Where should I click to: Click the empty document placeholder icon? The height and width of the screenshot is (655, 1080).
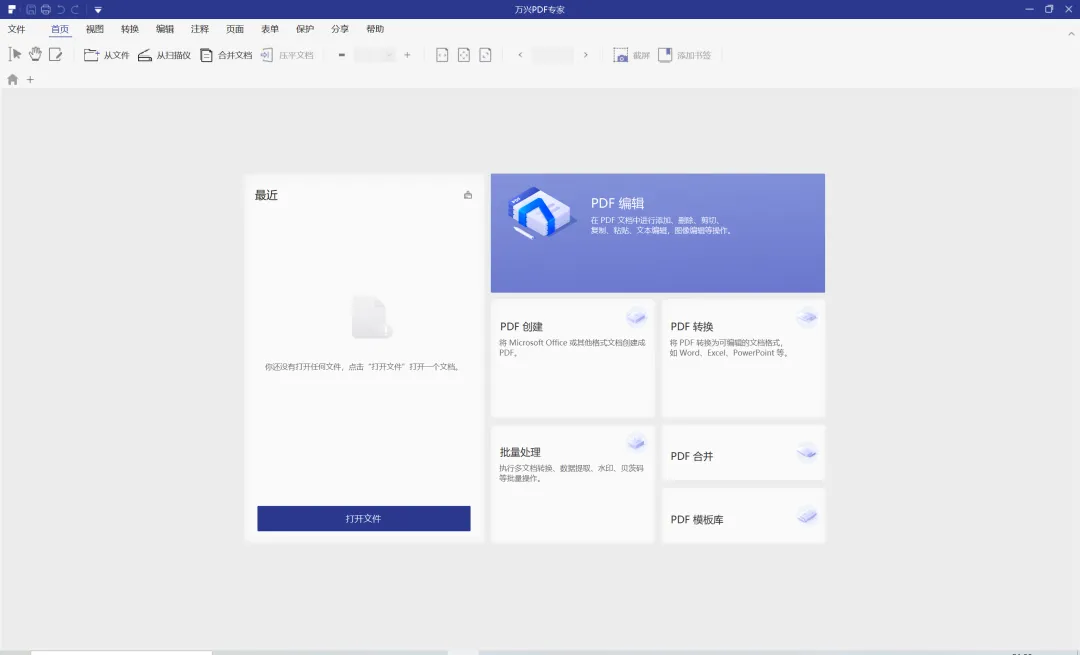[372, 318]
